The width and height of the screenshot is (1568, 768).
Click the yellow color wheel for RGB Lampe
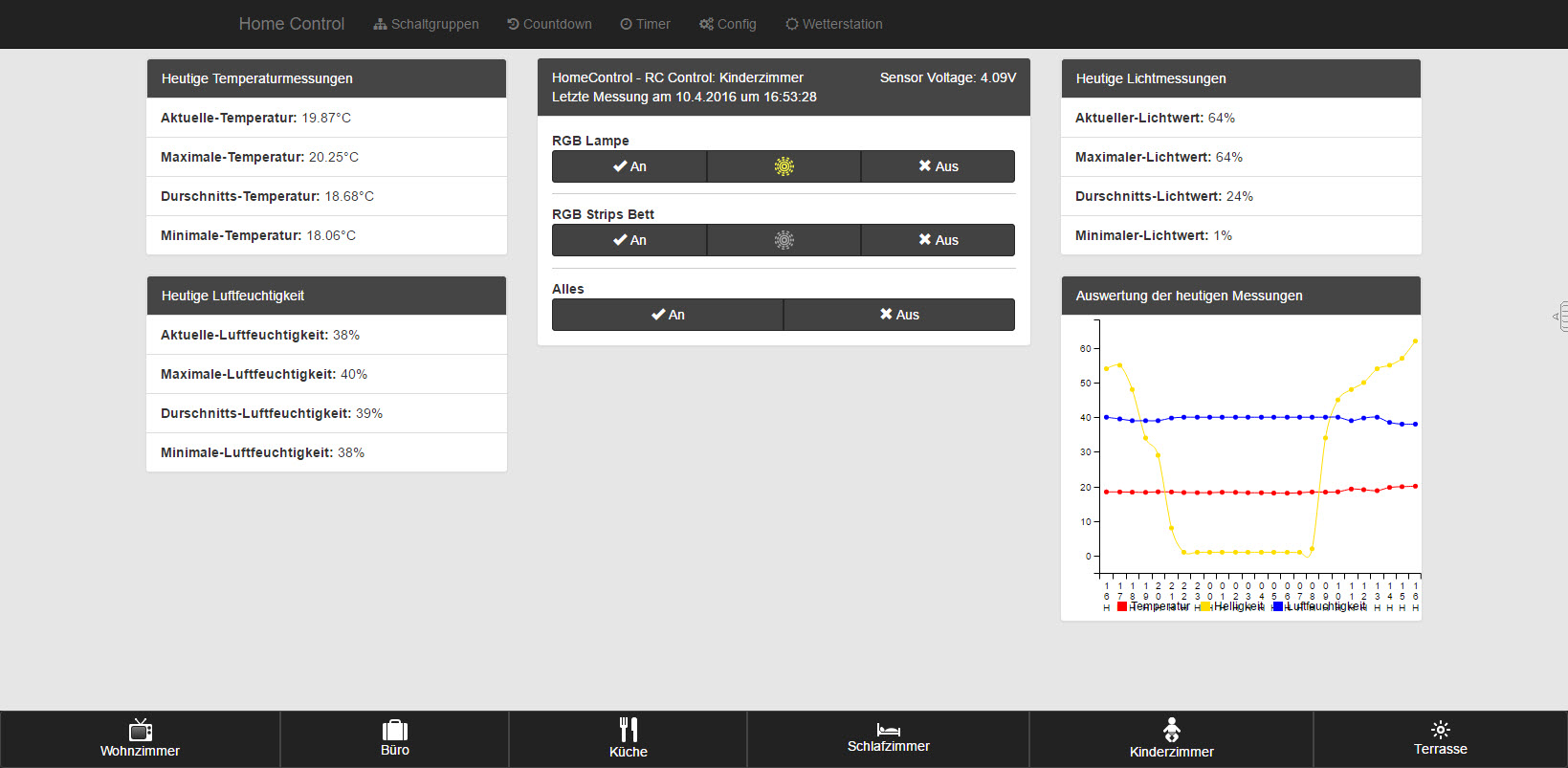tap(784, 166)
